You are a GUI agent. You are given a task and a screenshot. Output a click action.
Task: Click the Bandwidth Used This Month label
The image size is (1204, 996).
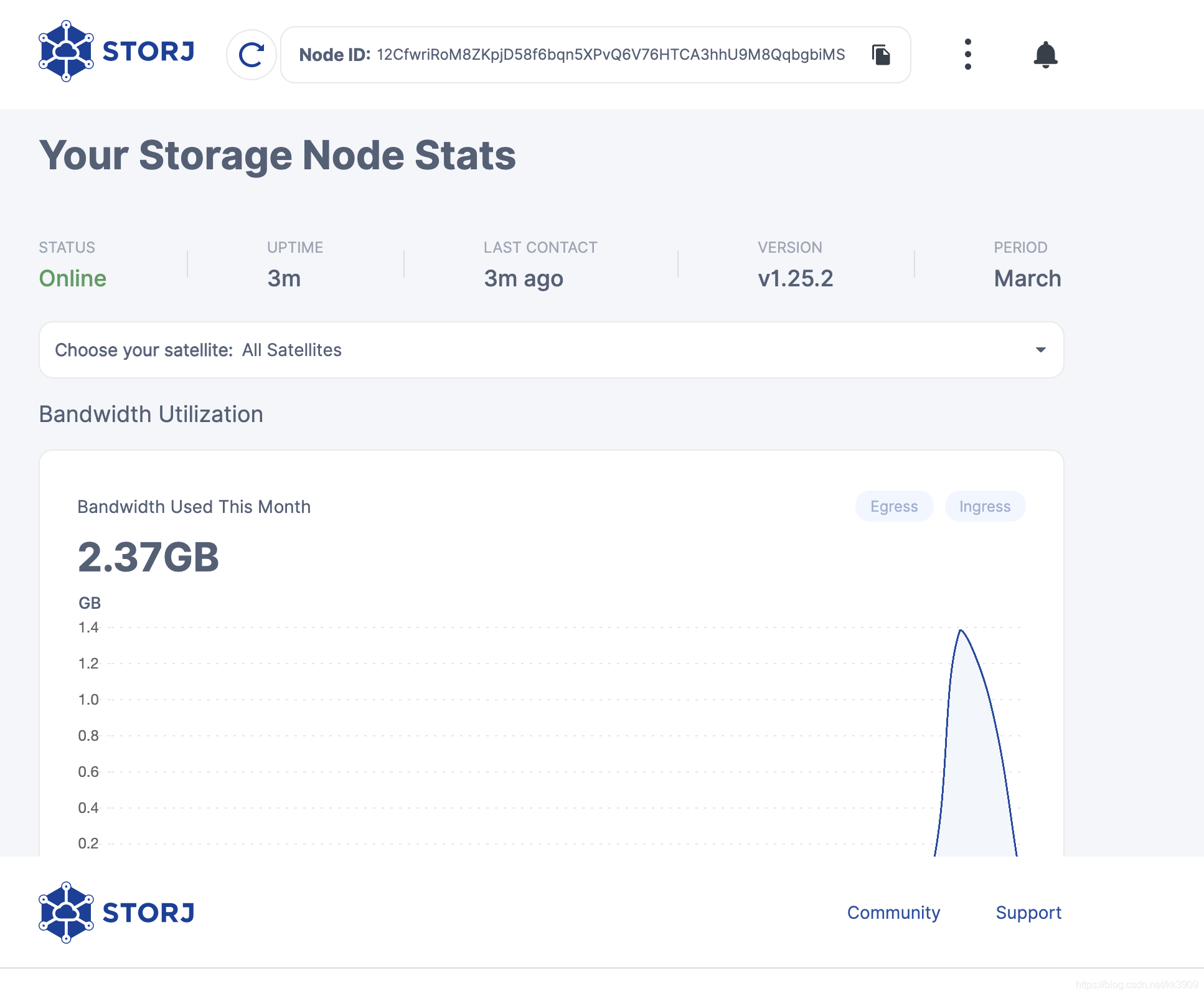pyautogui.click(x=194, y=507)
